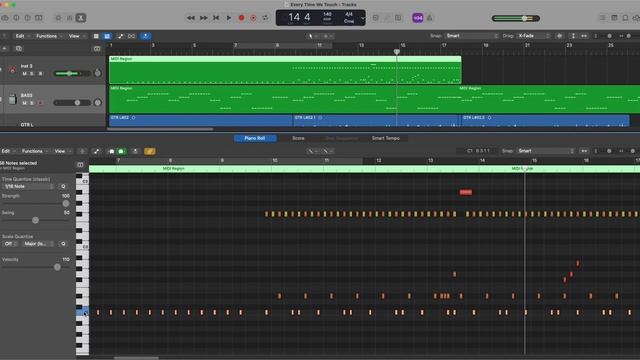Record-enable the Inst 3 track
The height and width of the screenshot is (360, 640).
pyautogui.click(x=40, y=73)
